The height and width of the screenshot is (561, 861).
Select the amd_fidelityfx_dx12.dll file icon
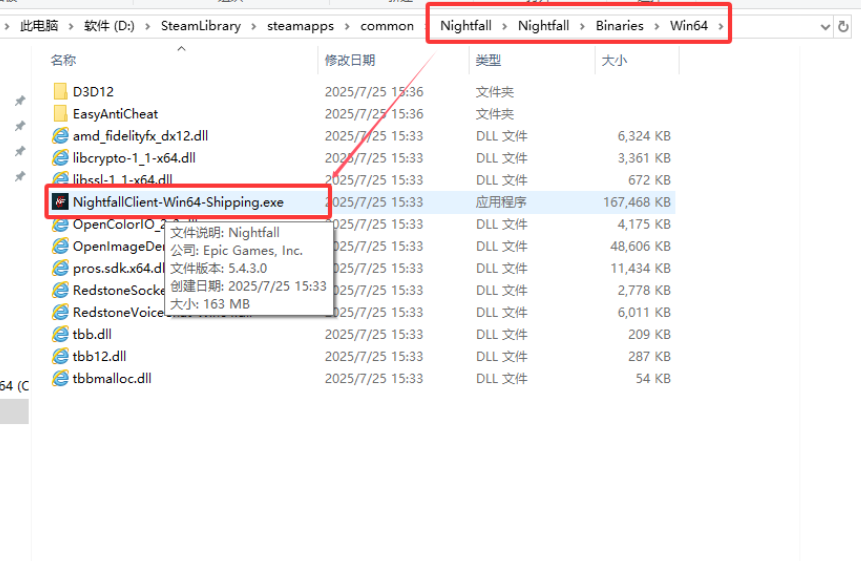tap(60, 136)
